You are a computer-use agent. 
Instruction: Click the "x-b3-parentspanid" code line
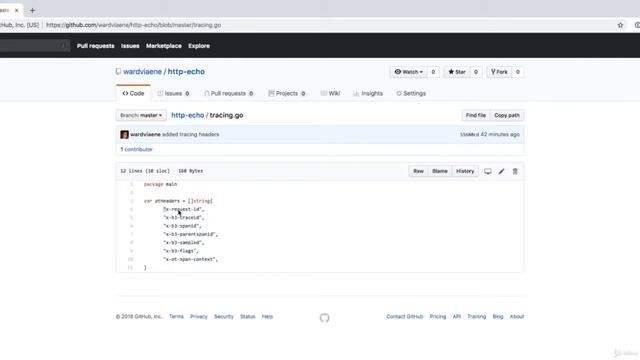[x=191, y=234]
